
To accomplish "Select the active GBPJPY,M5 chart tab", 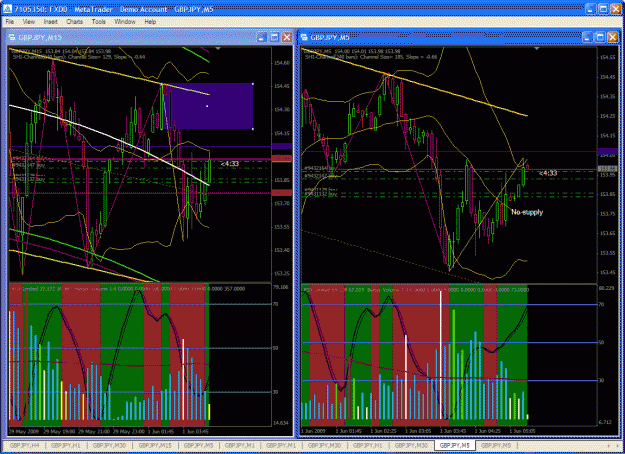I will click(x=454, y=445).
